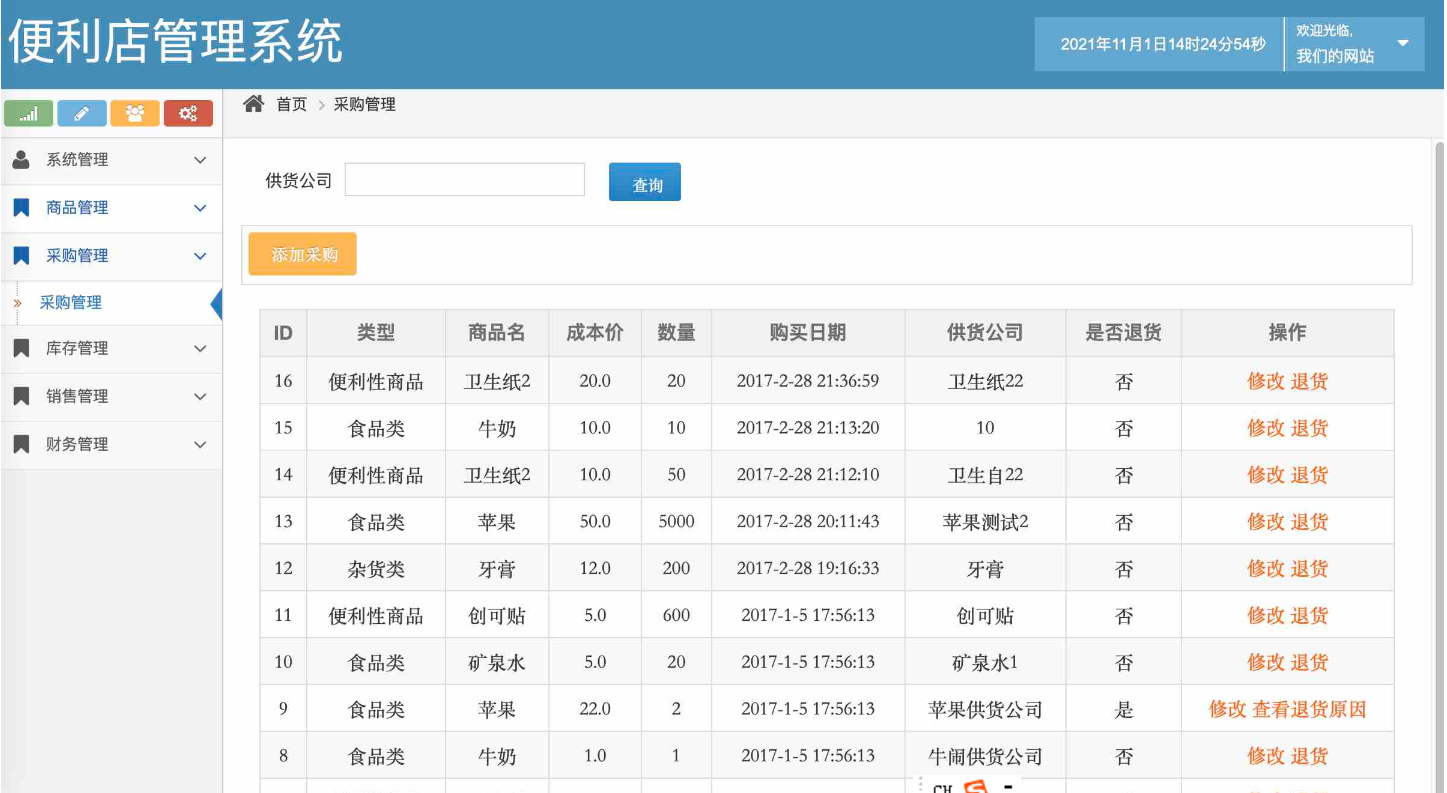Click 退货 for purchase ID 8
Viewport: 1447px width, 793px height.
tap(1309, 756)
